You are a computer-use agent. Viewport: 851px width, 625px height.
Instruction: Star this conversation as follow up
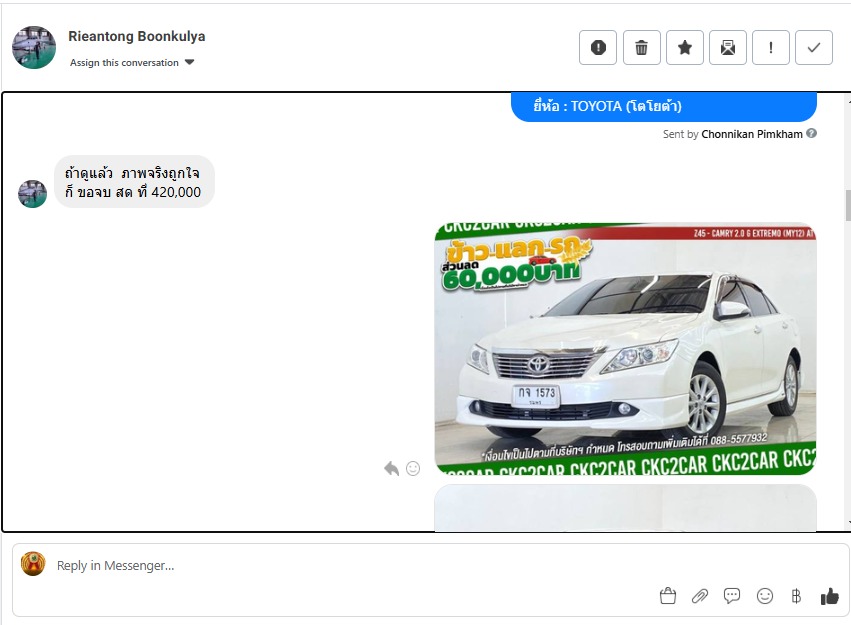tap(685, 48)
